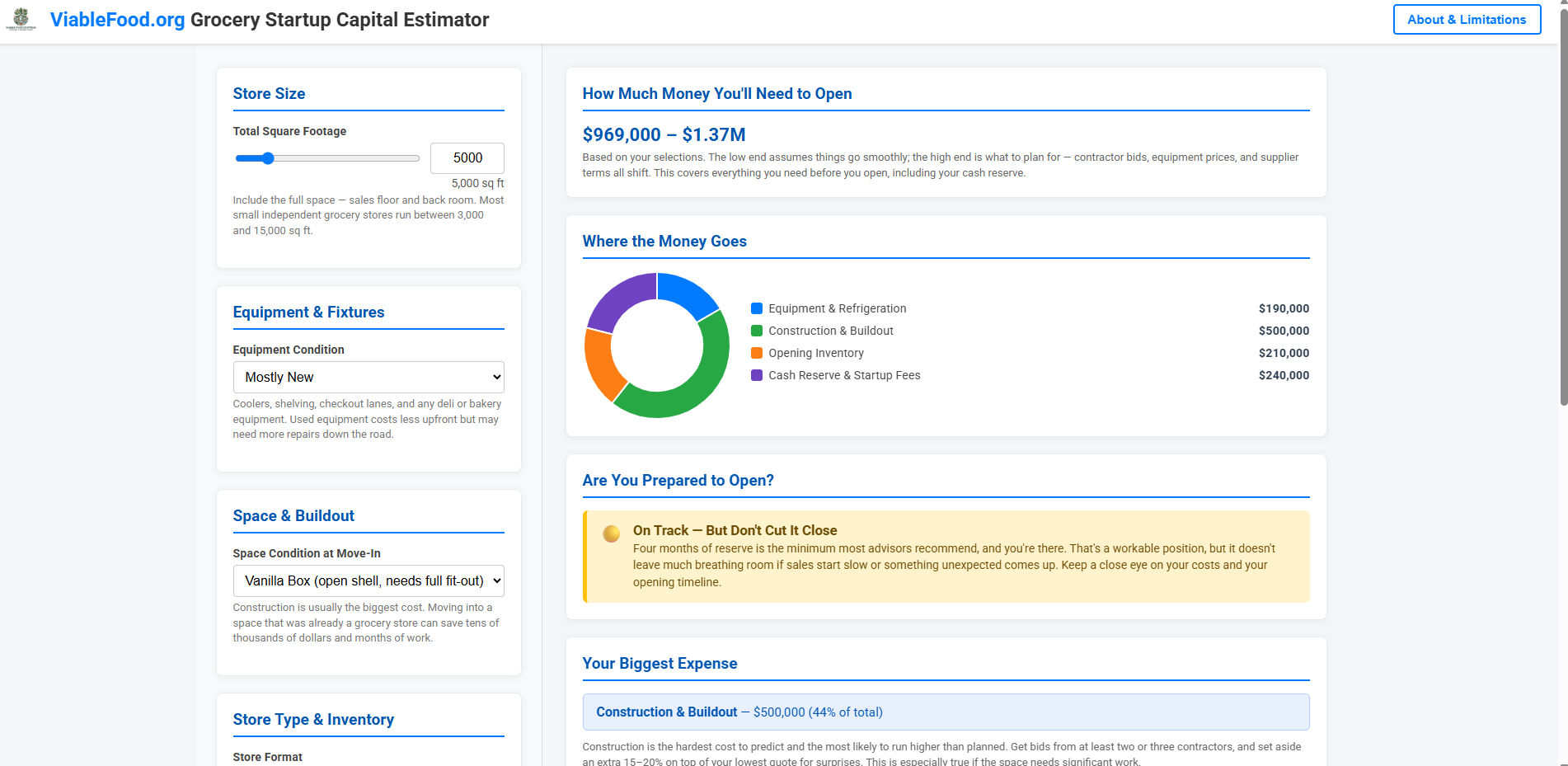The image size is (1568, 766).
Task: Click the yellow status indicator icon
Action: click(x=612, y=533)
